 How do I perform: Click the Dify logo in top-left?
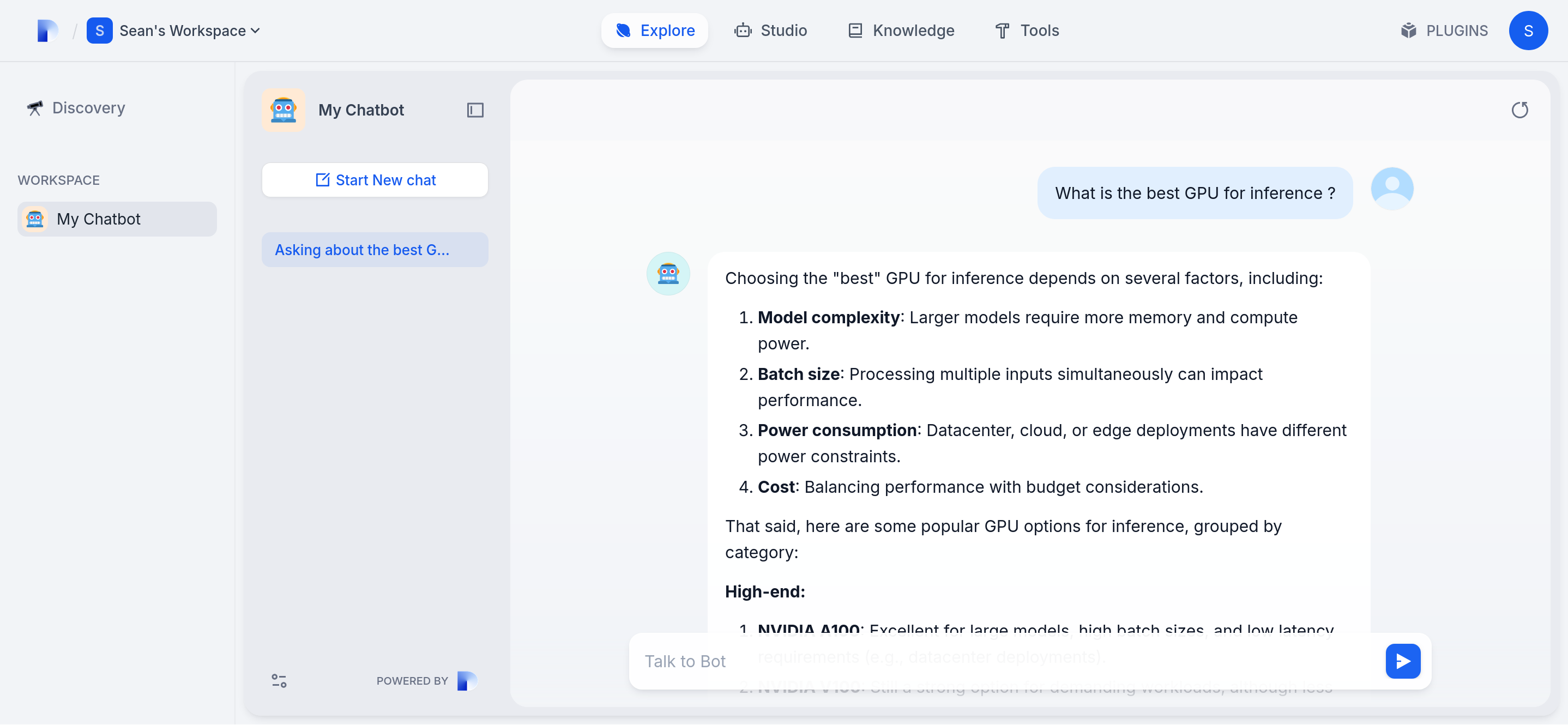[47, 31]
